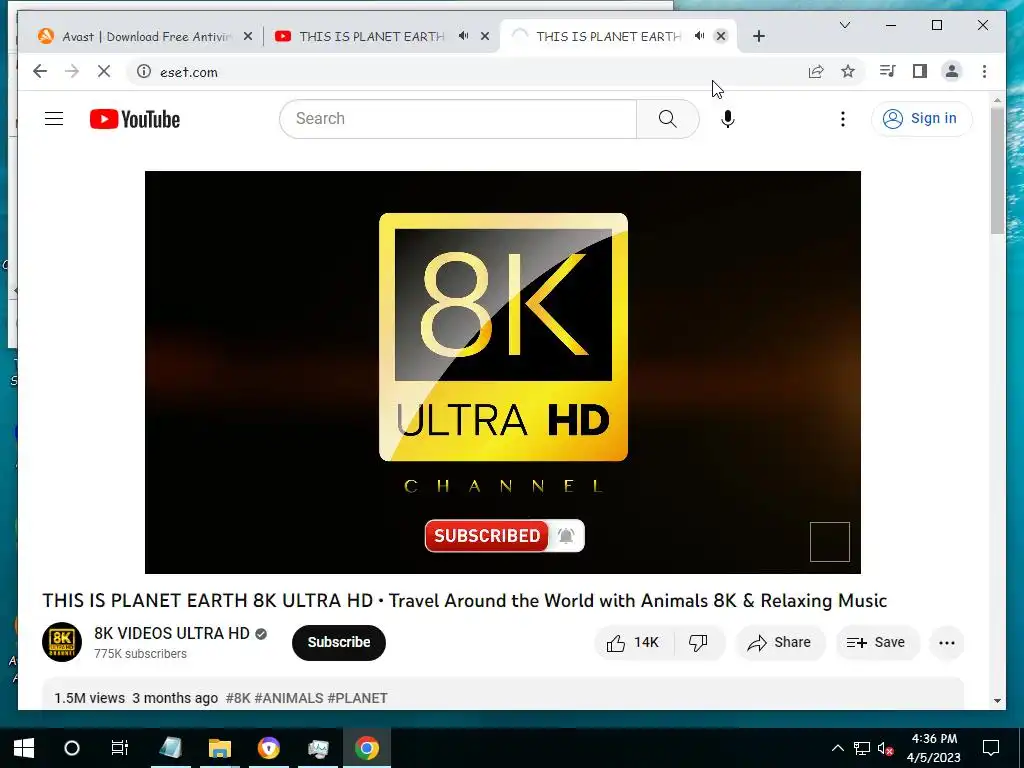Screen dimensions: 1024x768
Task: Open File Explorer from taskbar
Action: 220,748
